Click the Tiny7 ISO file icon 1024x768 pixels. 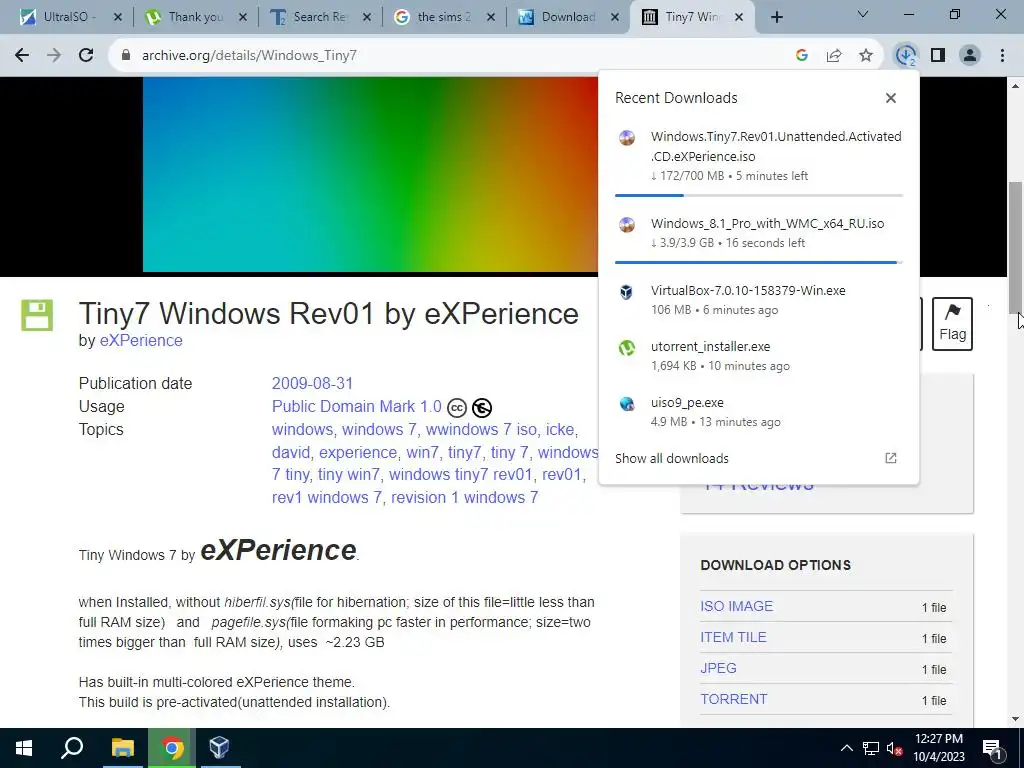626,137
